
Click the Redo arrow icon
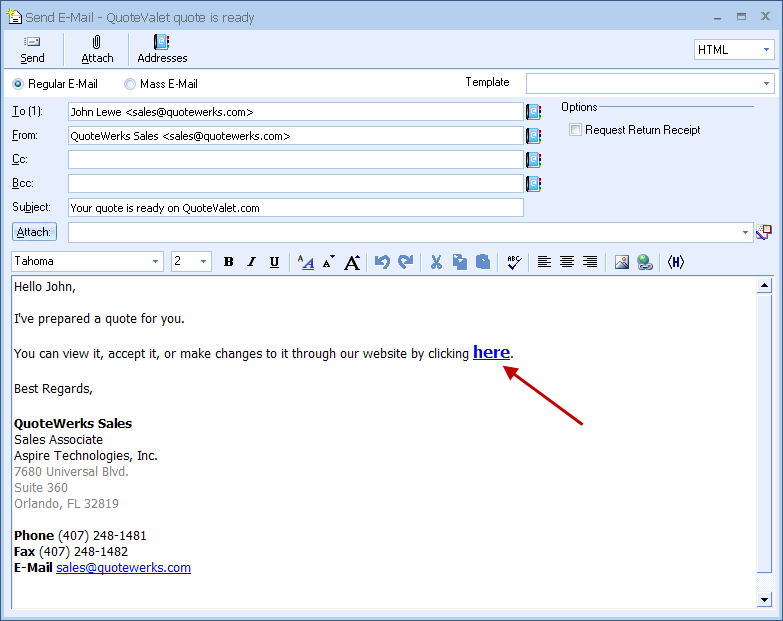405,262
